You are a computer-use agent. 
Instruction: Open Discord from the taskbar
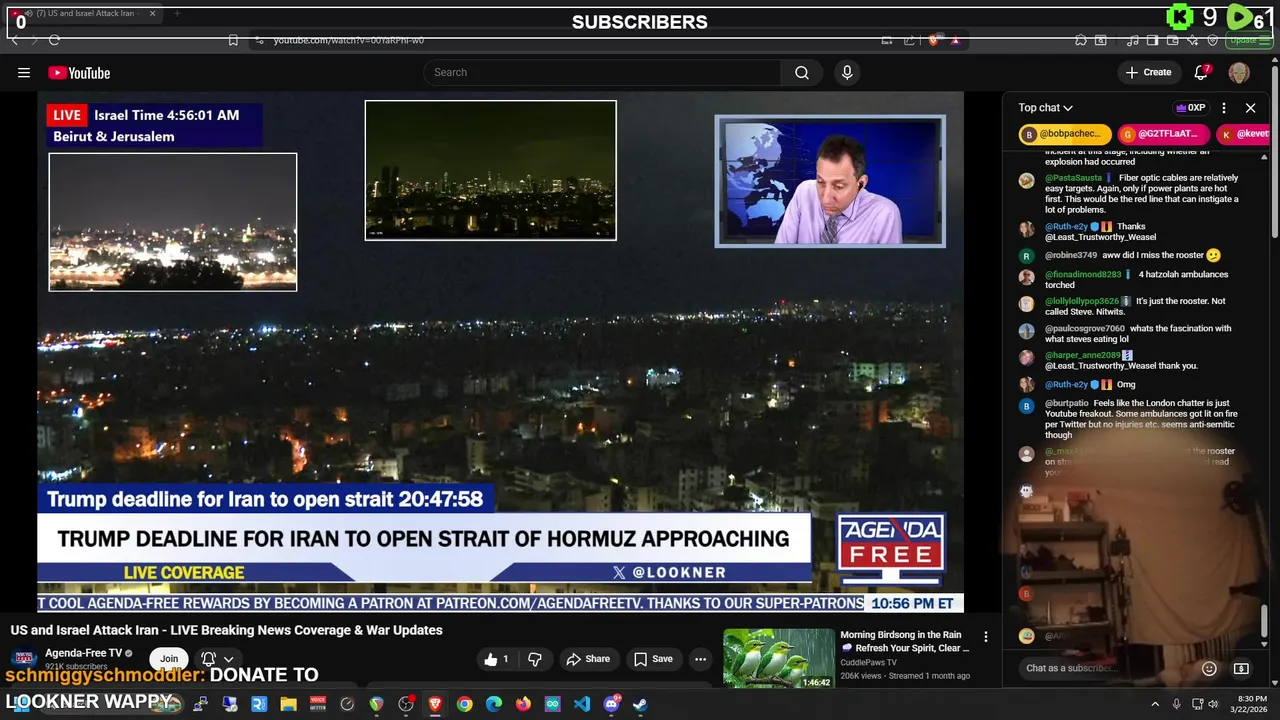coord(612,704)
